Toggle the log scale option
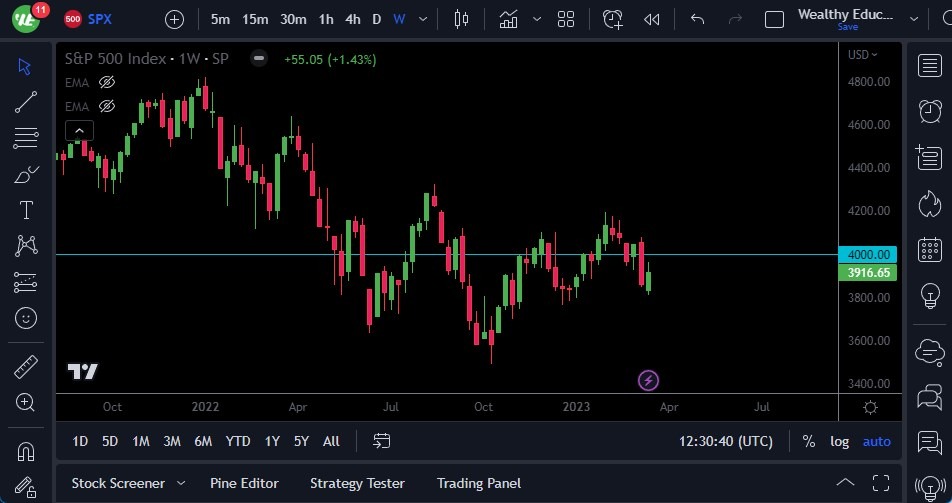 pyautogui.click(x=839, y=441)
